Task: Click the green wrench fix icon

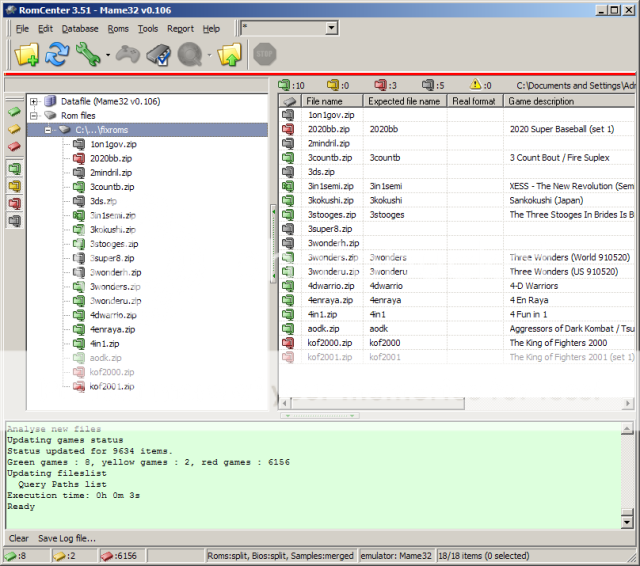Action: (x=88, y=56)
